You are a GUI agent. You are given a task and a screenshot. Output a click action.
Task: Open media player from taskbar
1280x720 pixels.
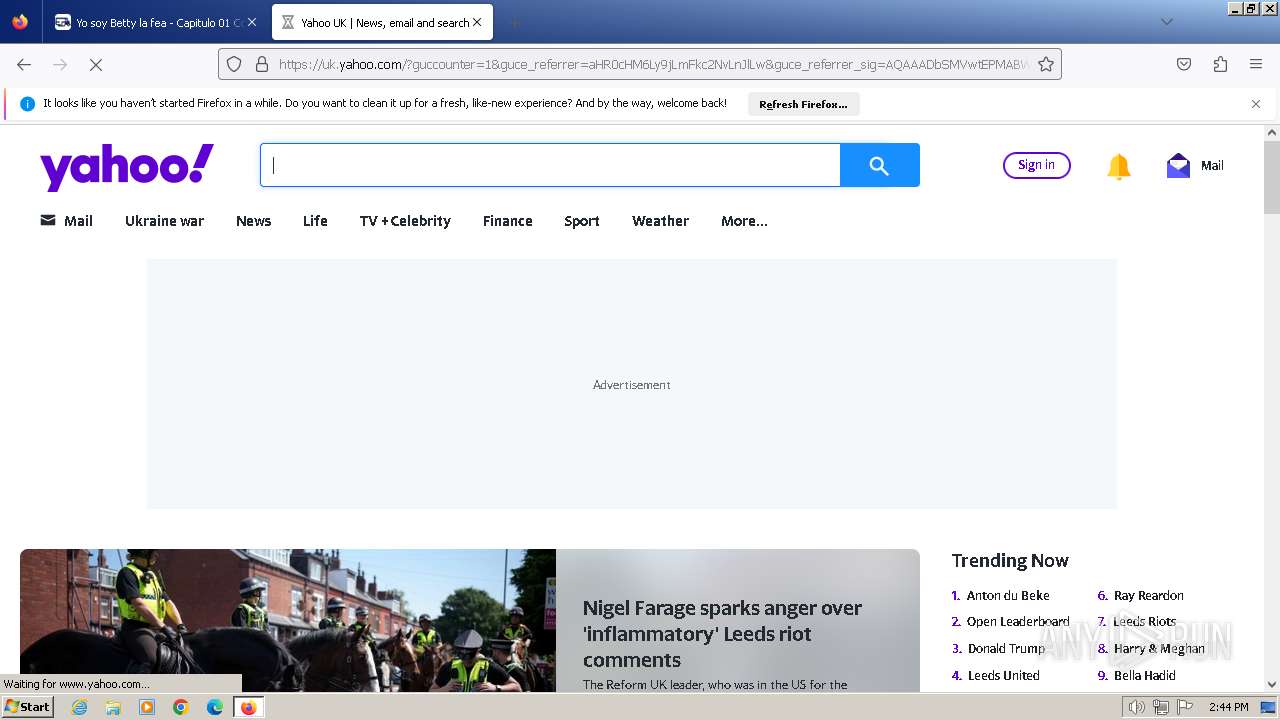[147, 707]
